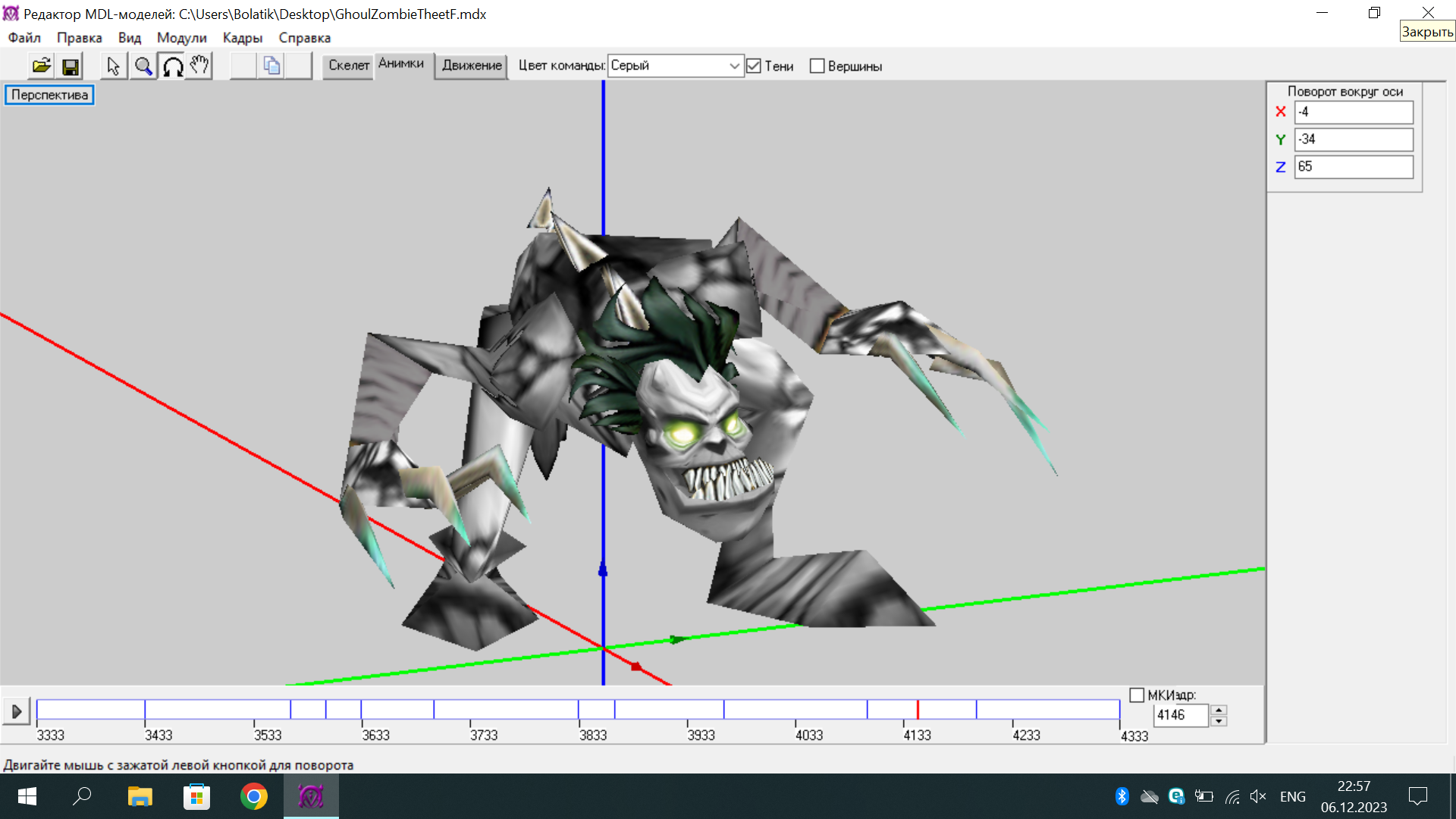Decrease frame number with down stepper
The height and width of the screenshot is (819, 1456).
click(x=1219, y=721)
